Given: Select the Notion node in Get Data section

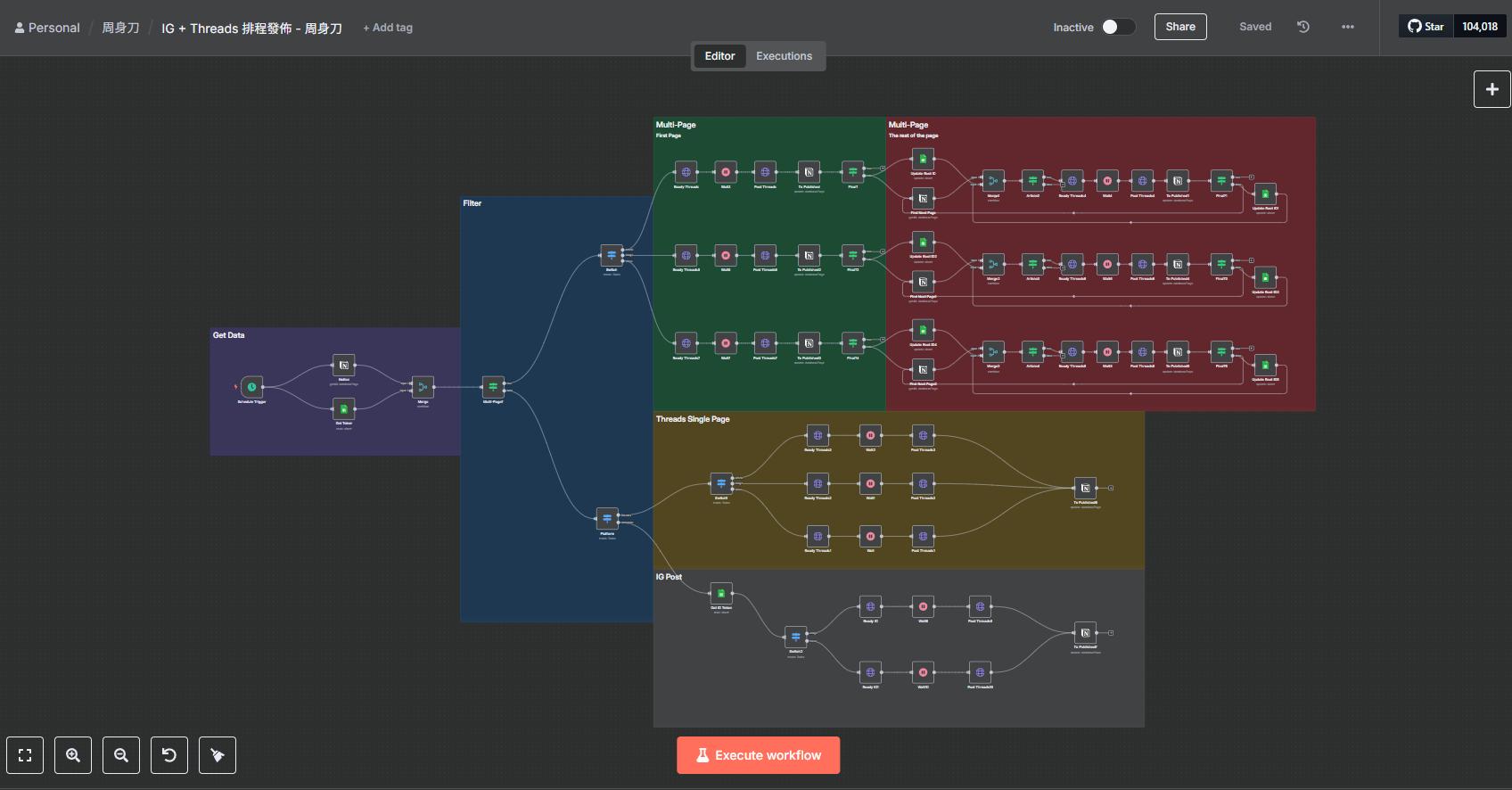Looking at the screenshot, I should [343, 365].
